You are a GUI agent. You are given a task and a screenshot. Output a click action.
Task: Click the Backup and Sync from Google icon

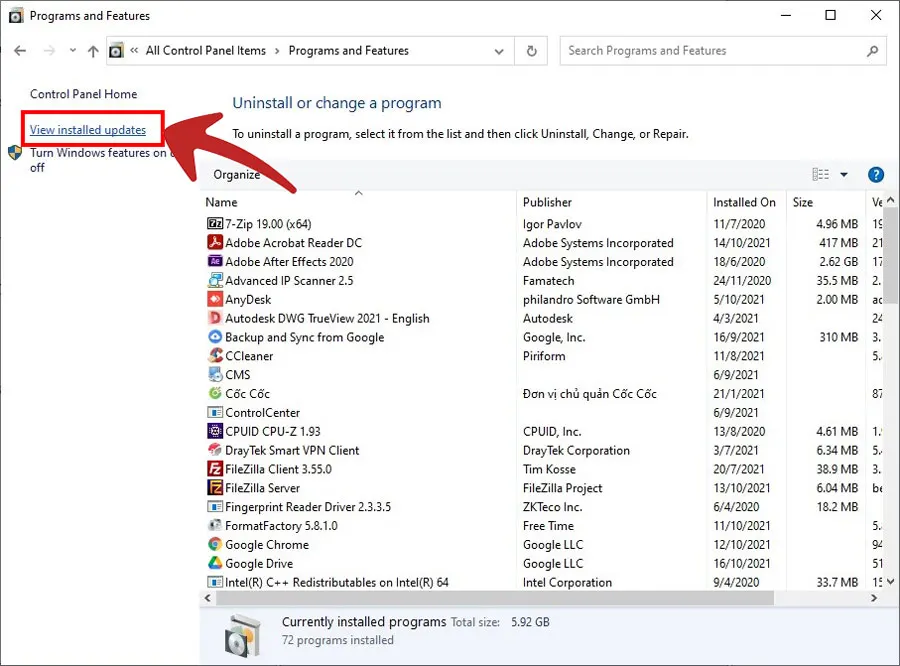pyautogui.click(x=215, y=337)
